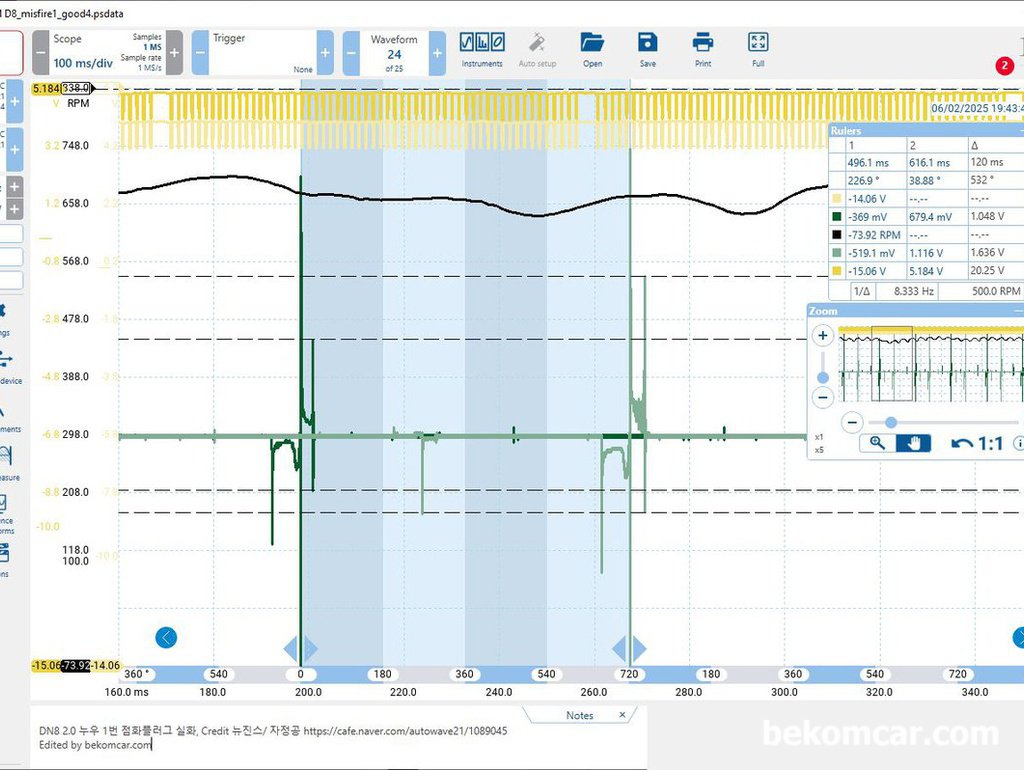
Task: Grab second time ruler left-pointing handle
Action: [620, 649]
